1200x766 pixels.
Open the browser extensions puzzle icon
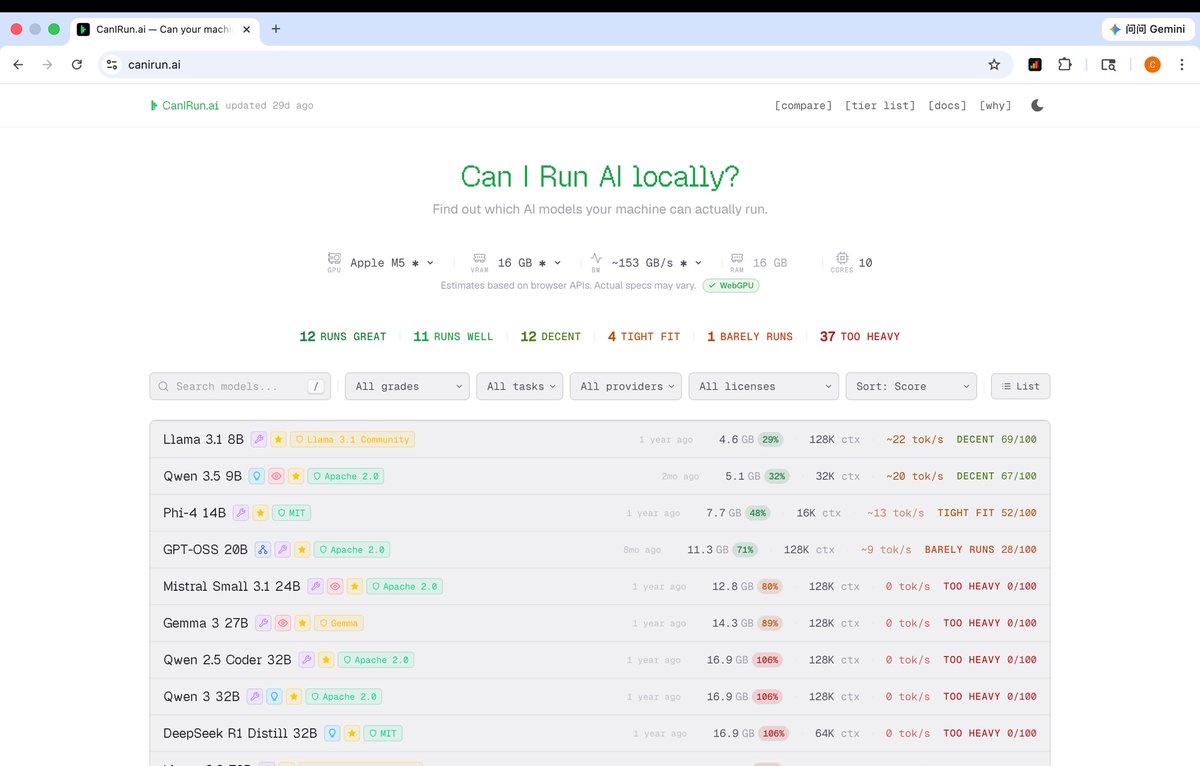(1065, 64)
